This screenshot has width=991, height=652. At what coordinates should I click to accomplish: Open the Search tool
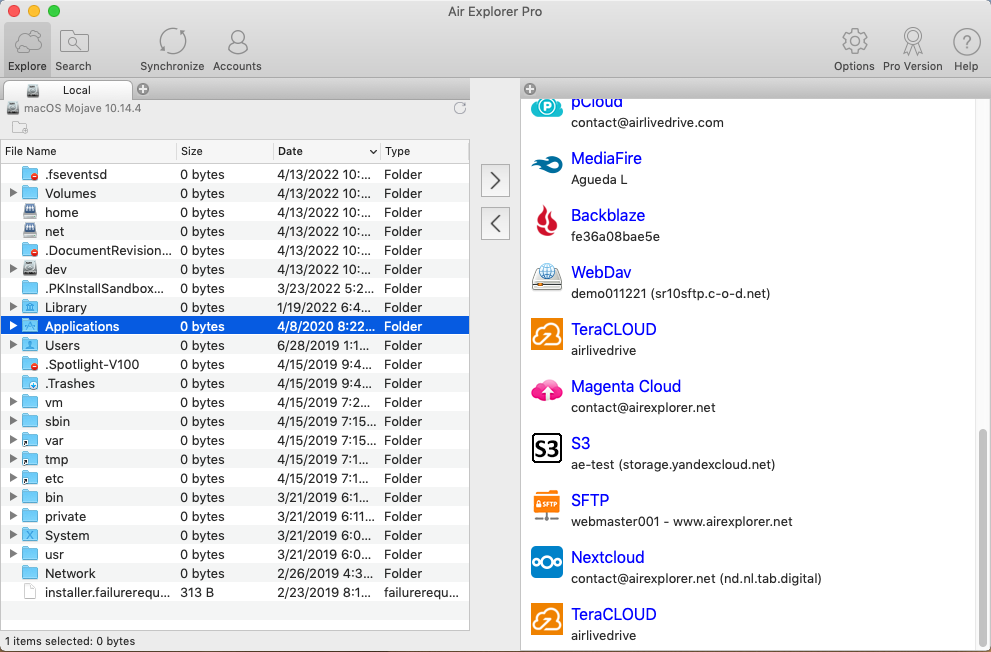(x=73, y=50)
